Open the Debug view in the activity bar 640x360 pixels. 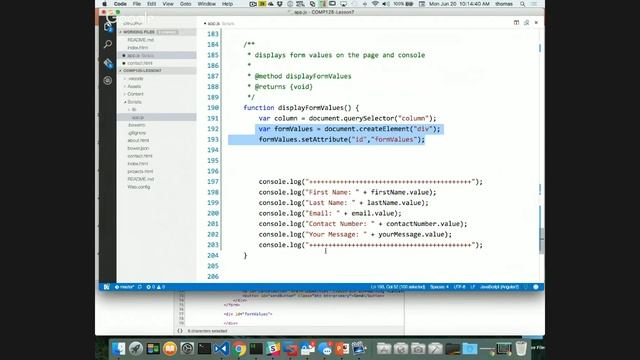108,80
